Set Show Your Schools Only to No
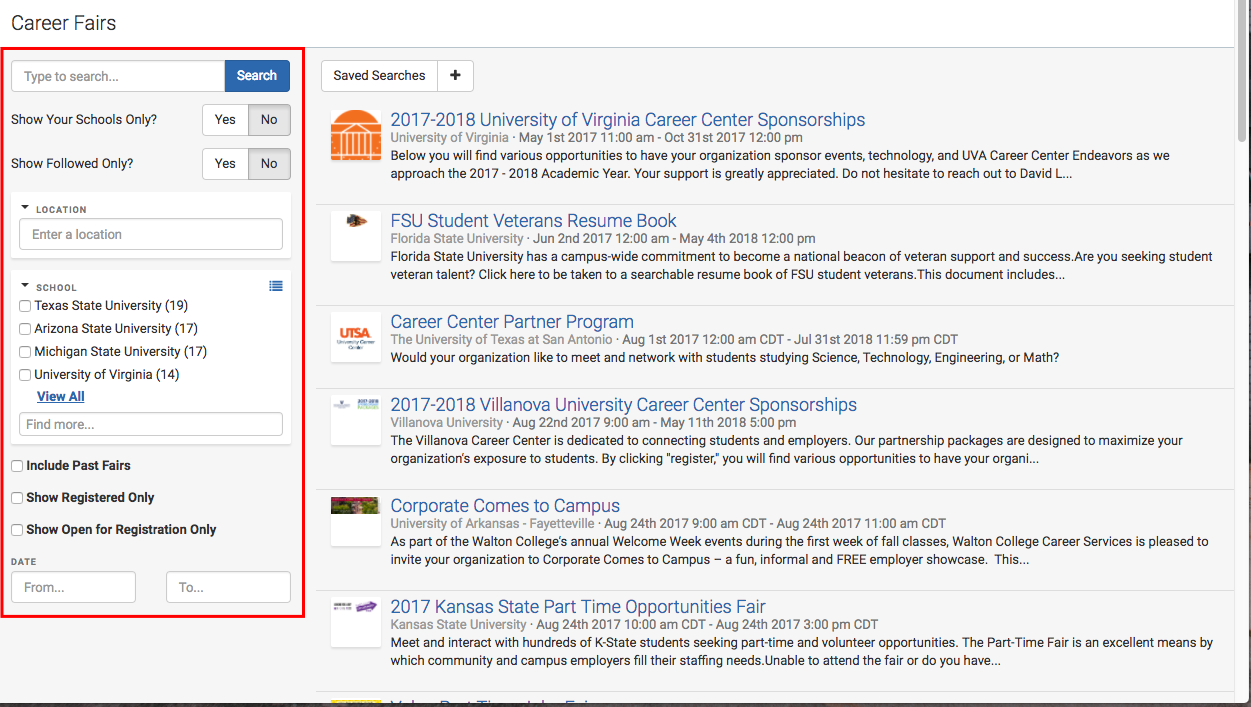Image resolution: width=1251 pixels, height=707 pixels. pos(269,120)
